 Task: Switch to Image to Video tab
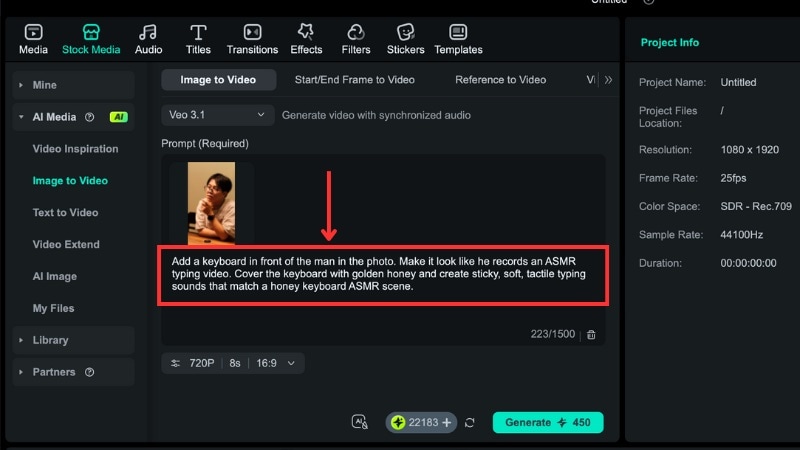(x=218, y=80)
